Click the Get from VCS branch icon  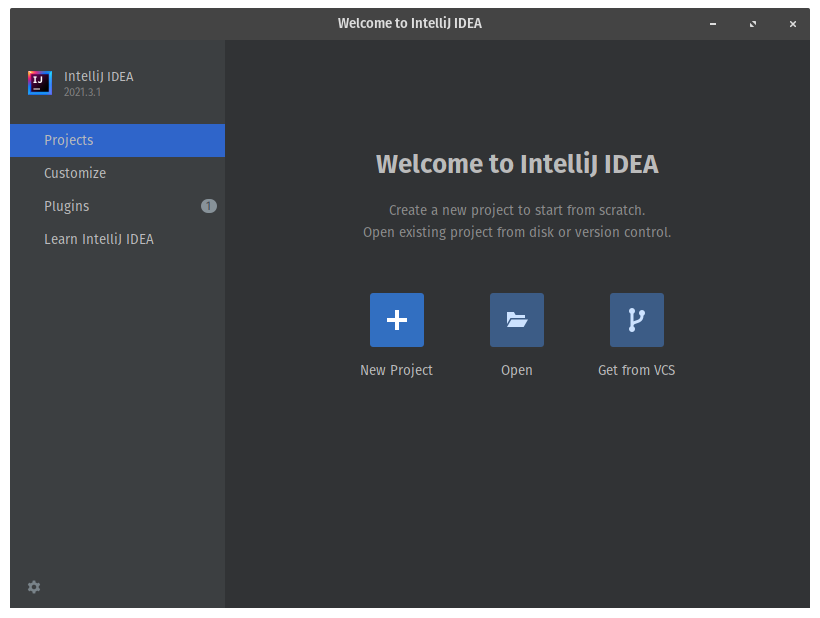click(636, 319)
